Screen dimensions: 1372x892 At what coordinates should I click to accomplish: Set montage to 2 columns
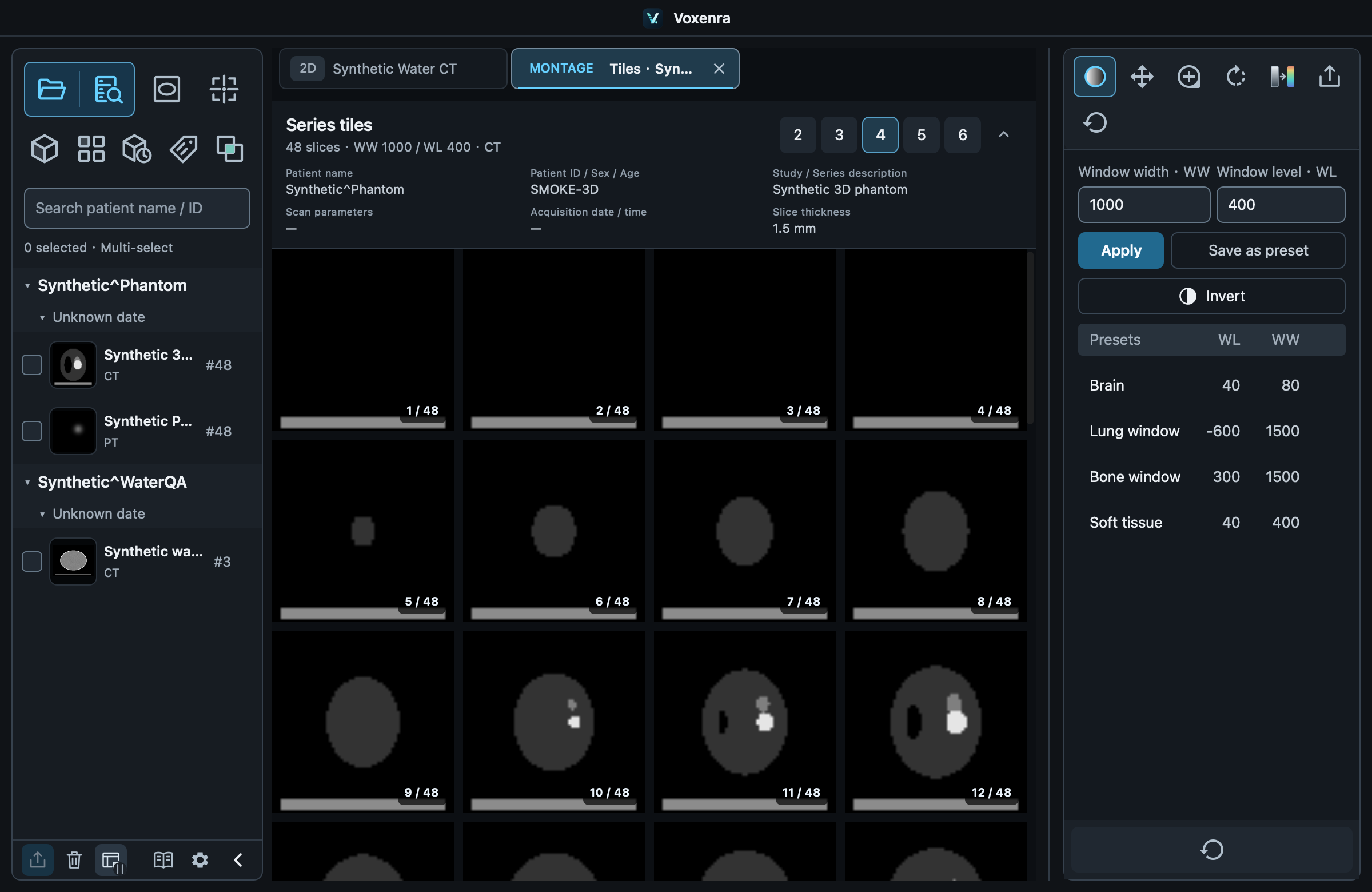(x=797, y=134)
